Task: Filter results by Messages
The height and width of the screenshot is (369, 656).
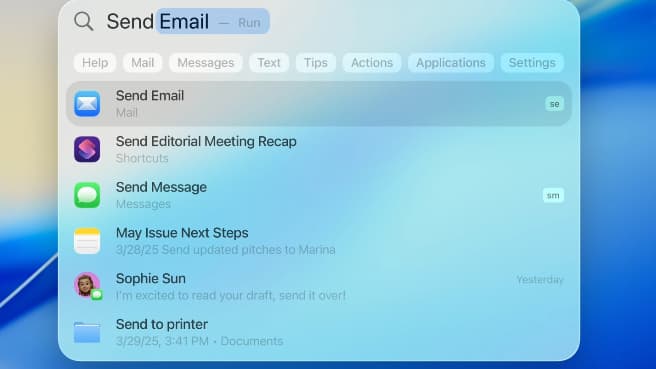Action: pyautogui.click(x=205, y=63)
